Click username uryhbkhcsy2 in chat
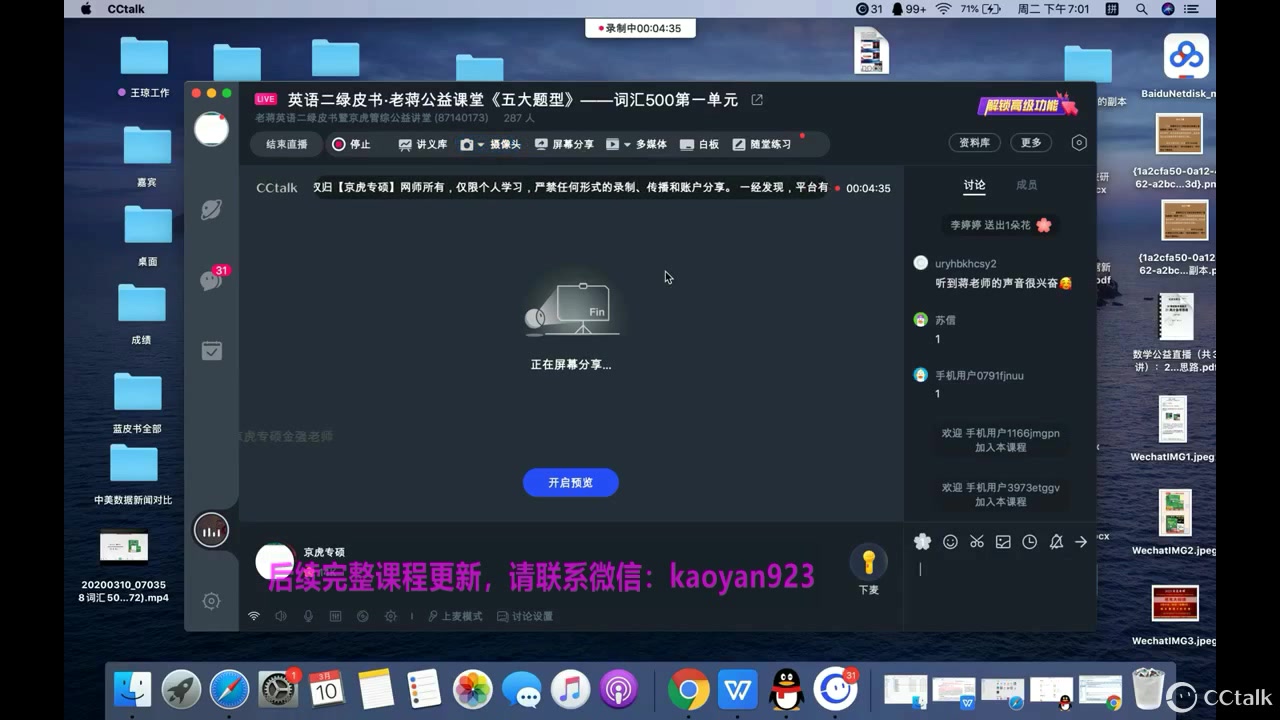 pyautogui.click(x=965, y=264)
